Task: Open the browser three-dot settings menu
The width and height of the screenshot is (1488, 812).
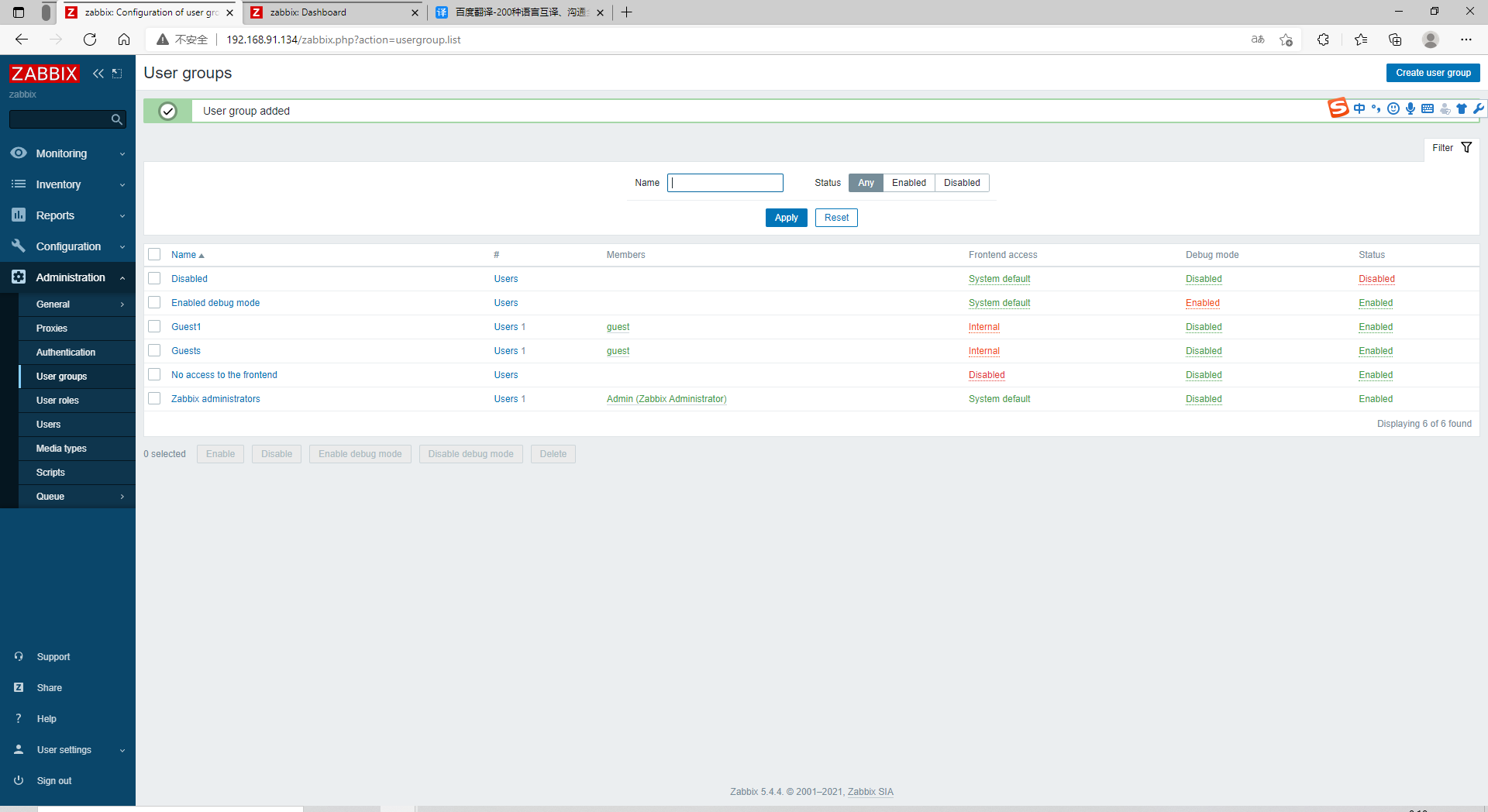Action: click(x=1466, y=40)
